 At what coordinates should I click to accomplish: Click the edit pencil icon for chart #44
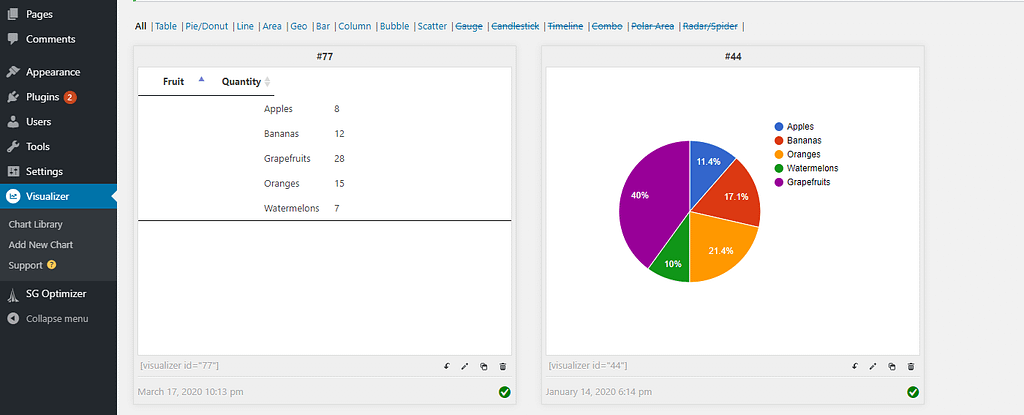coord(873,367)
